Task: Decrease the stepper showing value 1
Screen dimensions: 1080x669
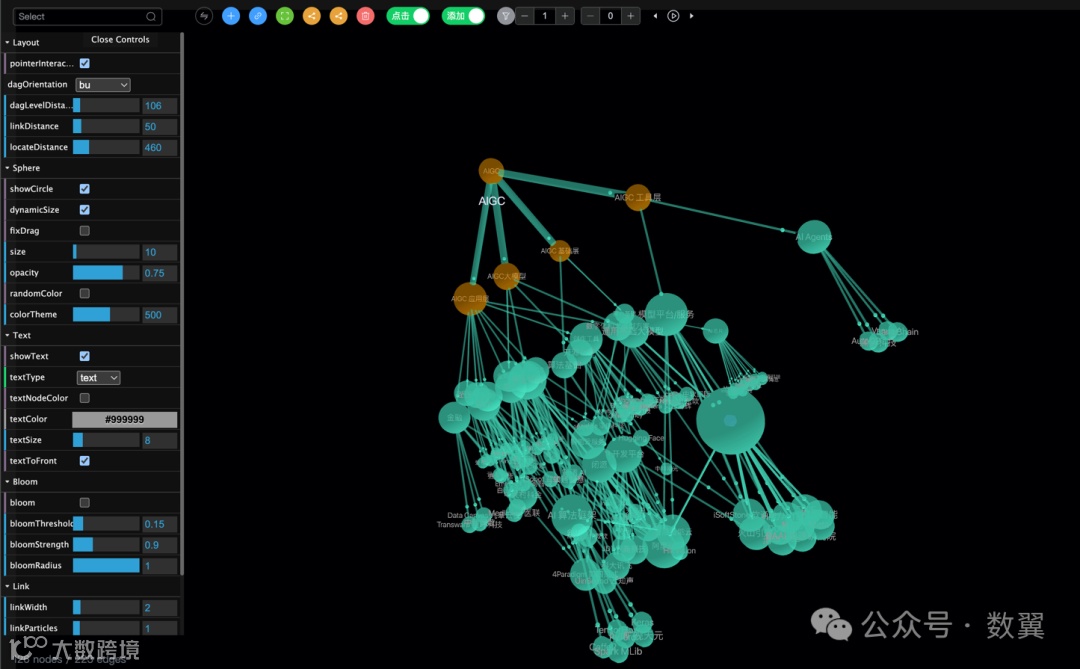Action: pos(525,16)
